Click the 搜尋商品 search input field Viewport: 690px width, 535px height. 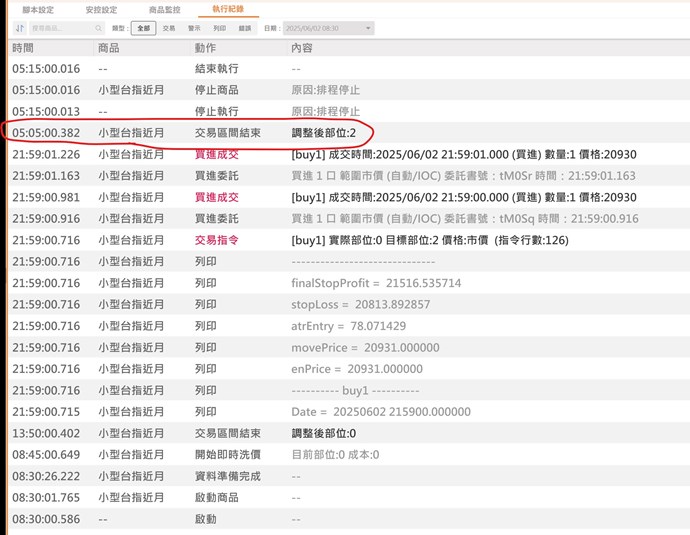pos(60,29)
